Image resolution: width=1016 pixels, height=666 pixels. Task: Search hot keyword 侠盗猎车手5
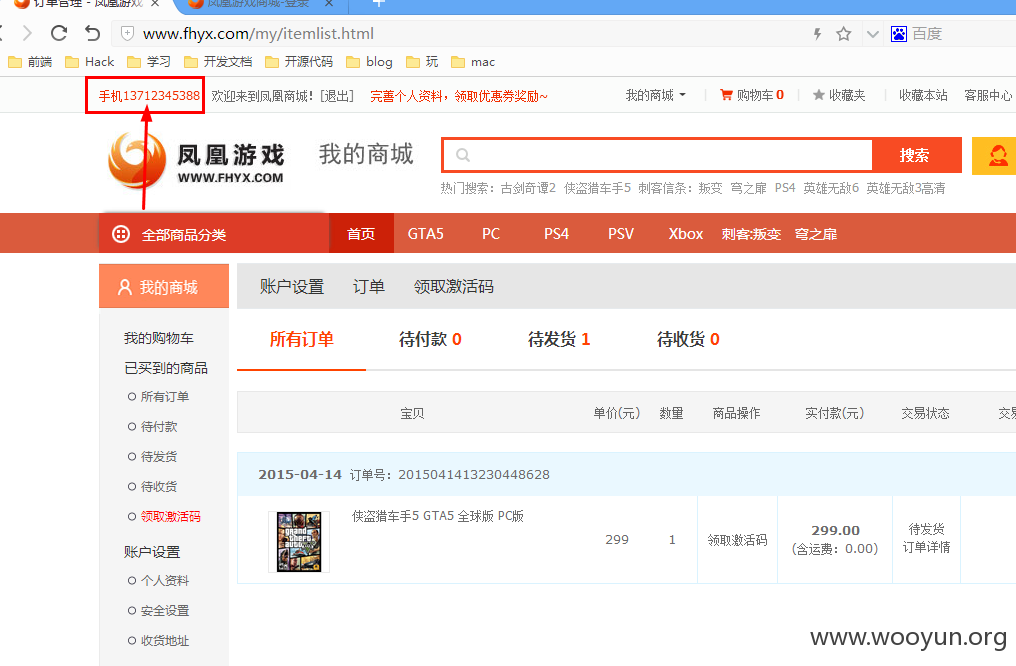click(597, 188)
